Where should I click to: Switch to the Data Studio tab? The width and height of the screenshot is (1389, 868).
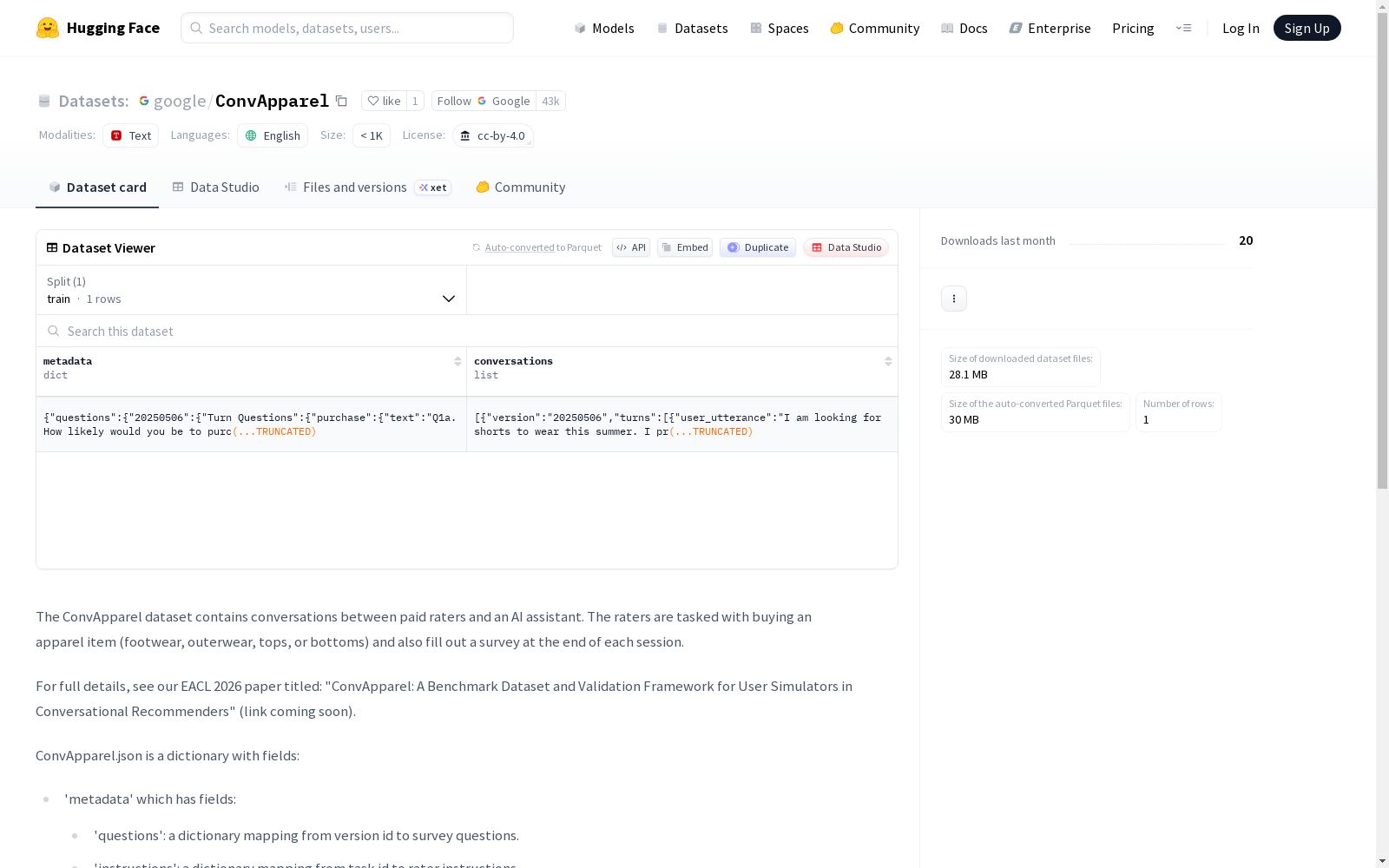coord(215,187)
